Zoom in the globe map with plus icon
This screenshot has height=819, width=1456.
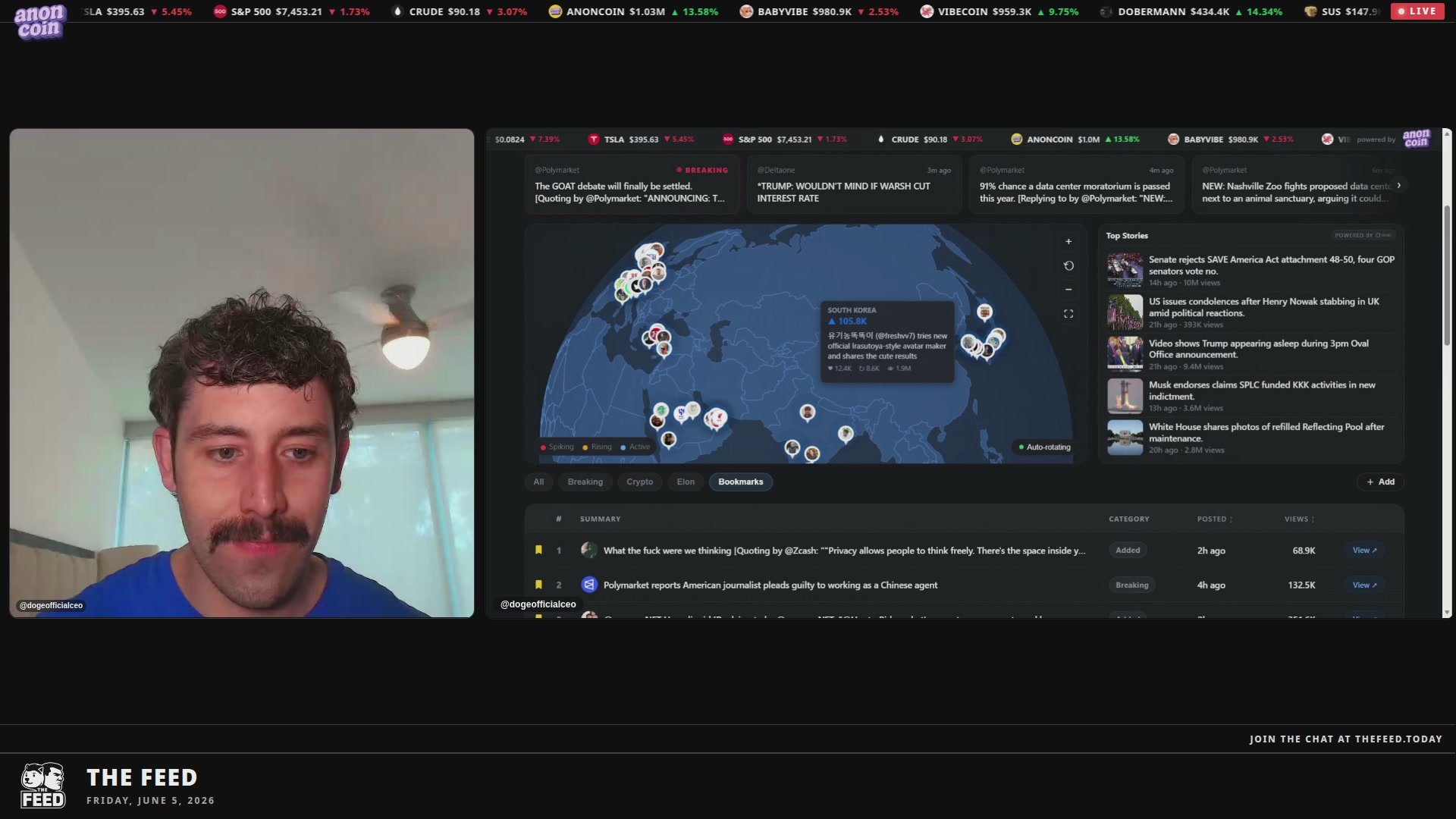point(1068,242)
